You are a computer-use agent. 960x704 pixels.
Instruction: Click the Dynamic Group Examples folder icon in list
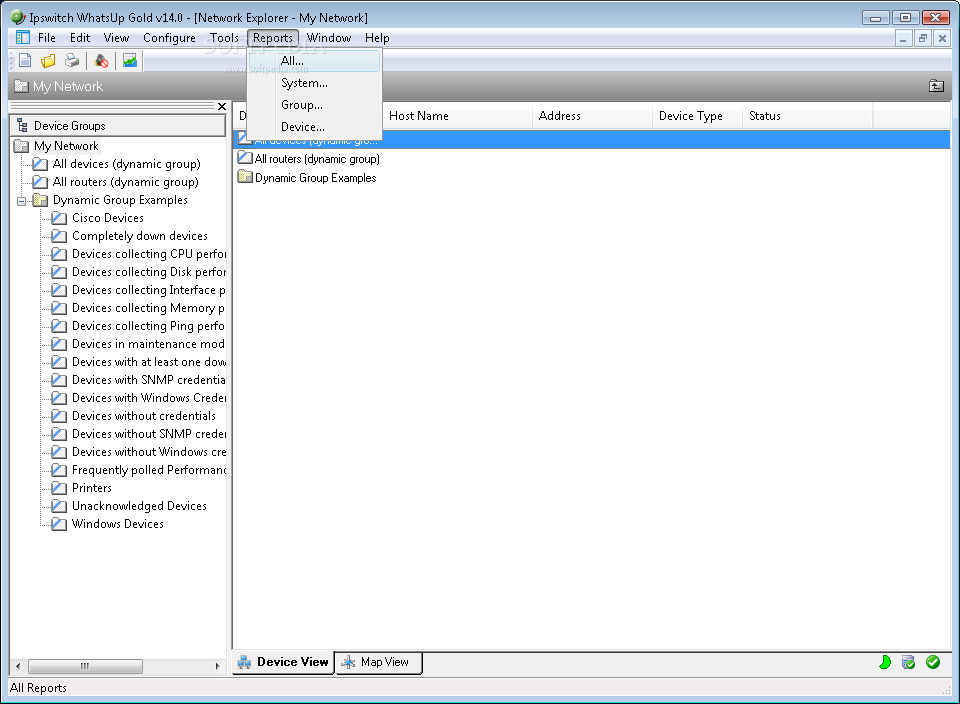245,178
